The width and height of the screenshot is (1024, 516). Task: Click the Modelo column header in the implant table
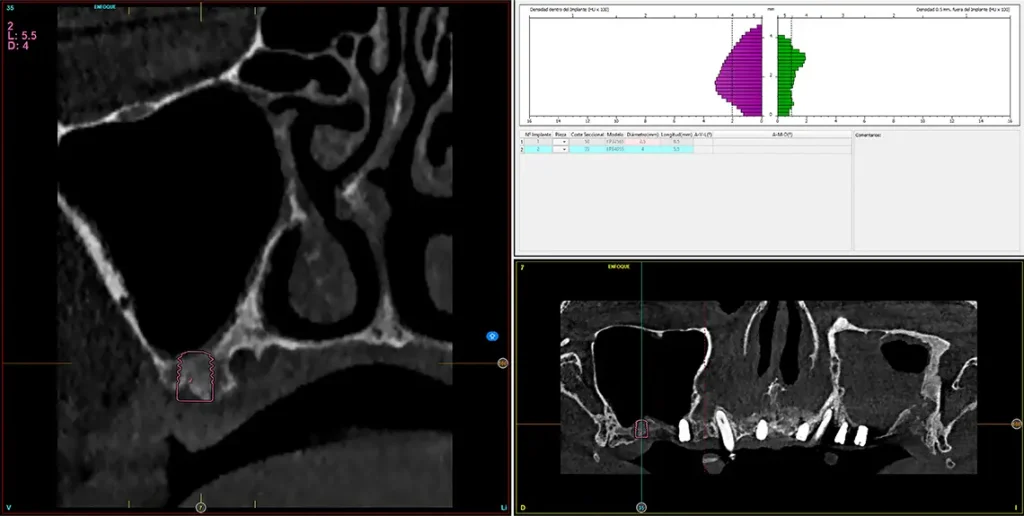coord(613,133)
